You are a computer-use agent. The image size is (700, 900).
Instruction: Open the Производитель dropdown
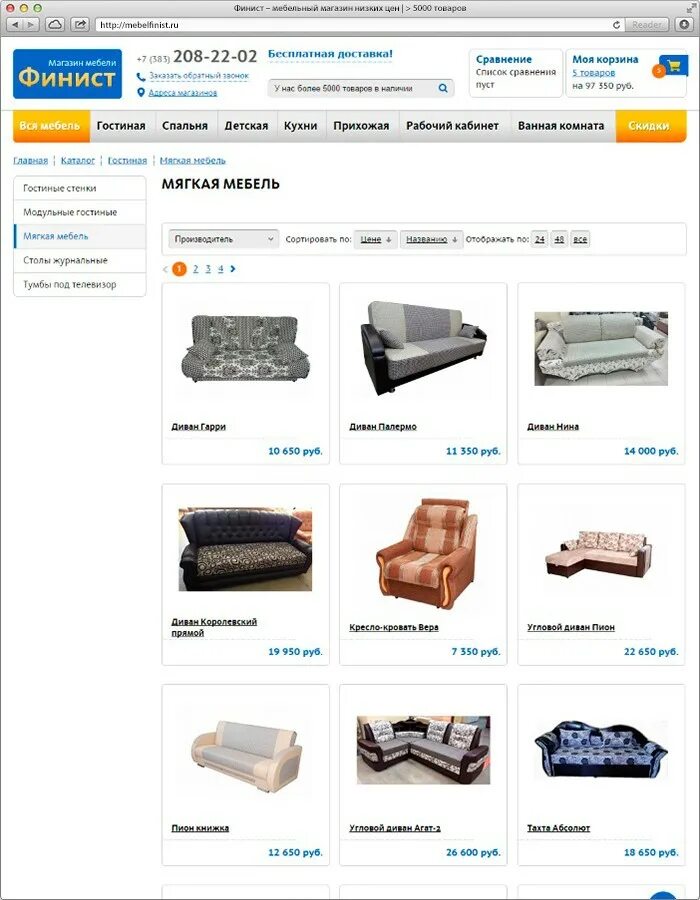pos(223,239)
